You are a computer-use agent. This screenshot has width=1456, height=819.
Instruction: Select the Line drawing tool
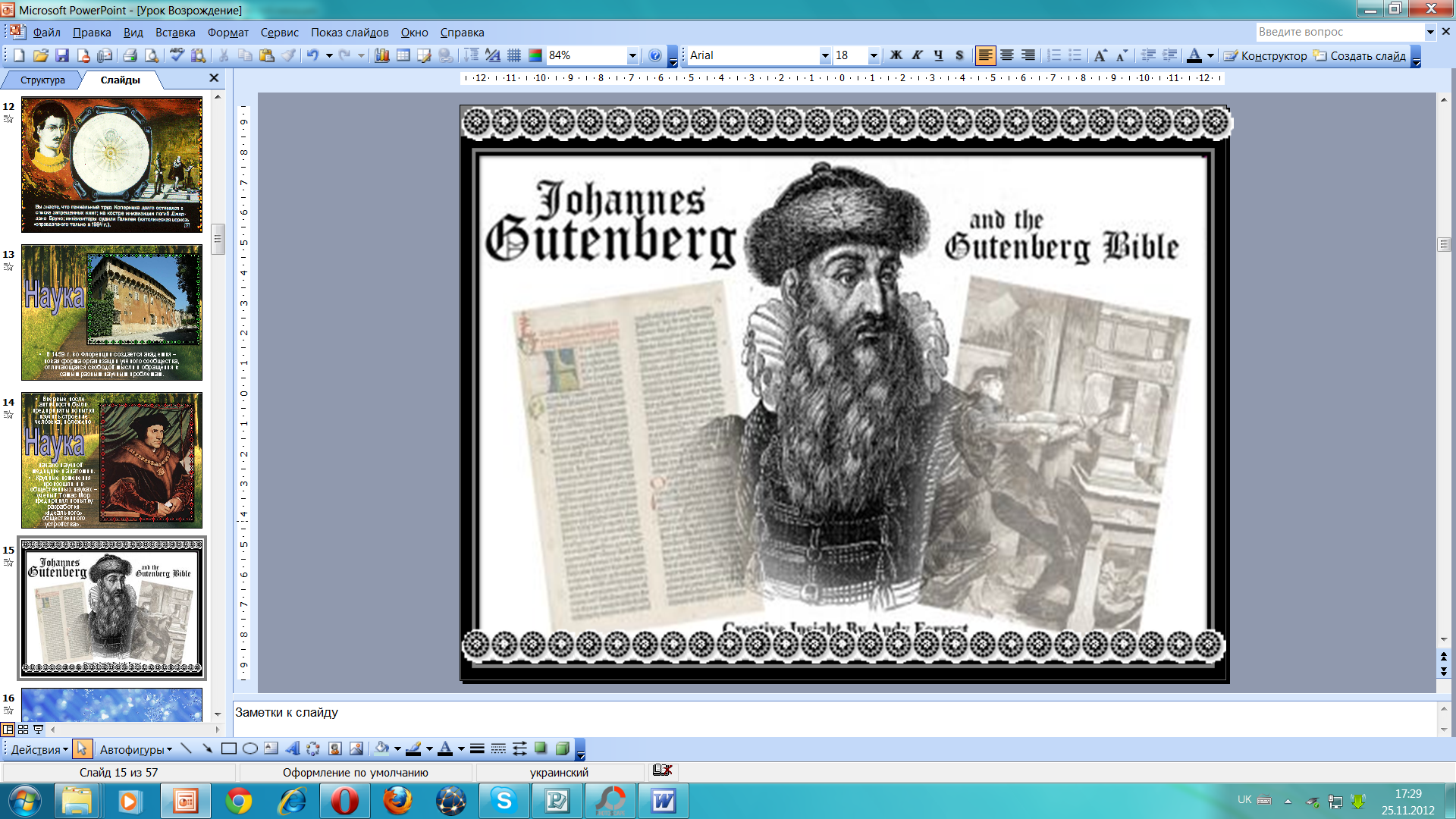point(186,749)
